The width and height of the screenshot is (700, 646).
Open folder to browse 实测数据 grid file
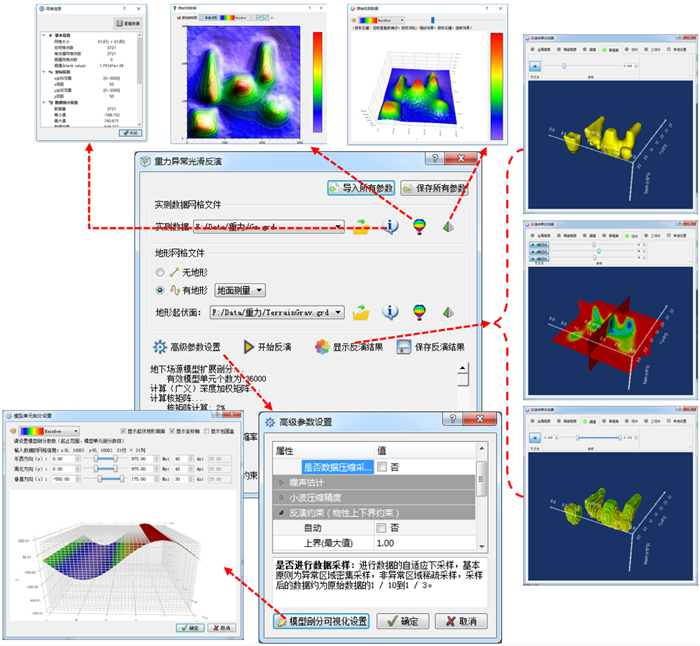361,227
